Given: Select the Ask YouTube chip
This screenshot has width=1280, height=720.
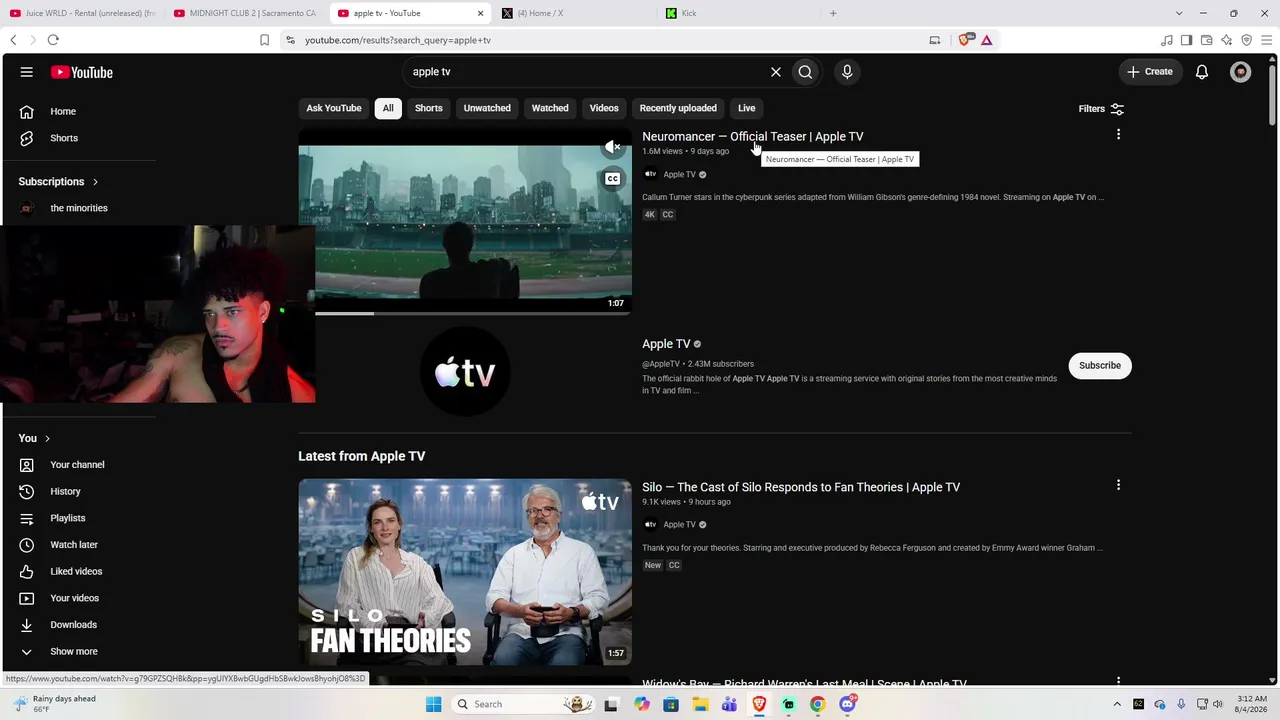Looking at the screenshot, I should [334, 108].
